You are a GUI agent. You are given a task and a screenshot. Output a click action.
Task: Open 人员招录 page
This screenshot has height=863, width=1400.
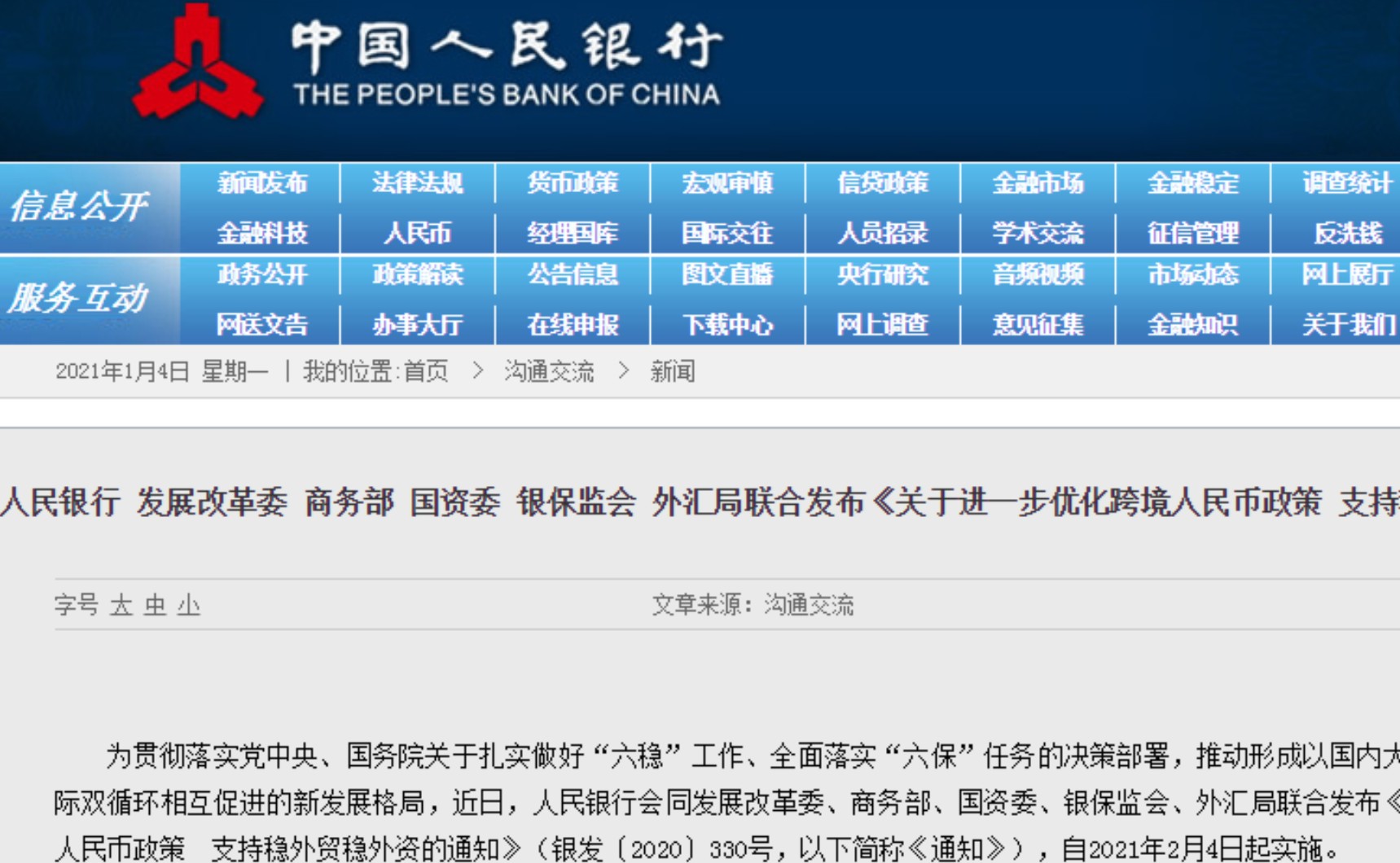[x=883, y=234]
